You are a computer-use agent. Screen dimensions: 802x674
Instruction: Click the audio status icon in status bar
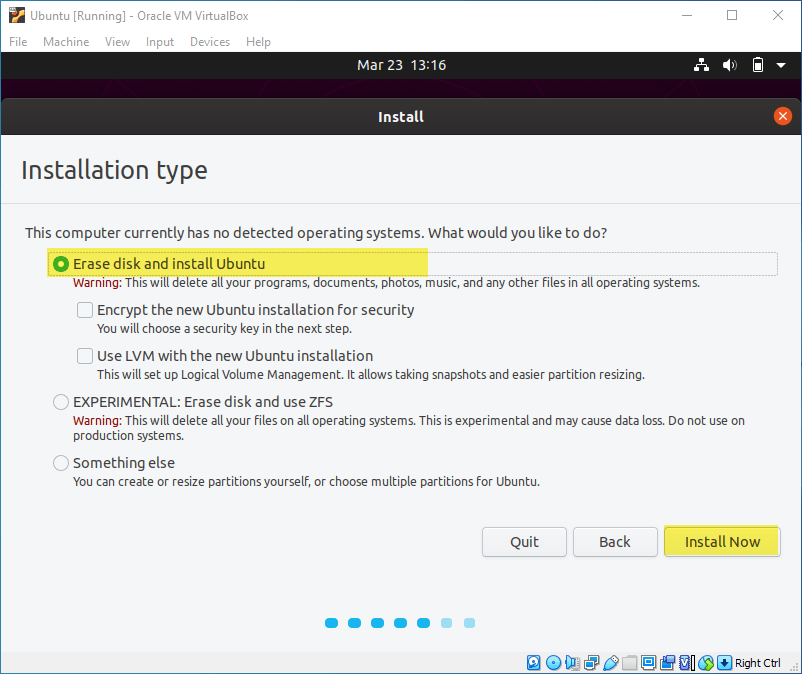[572, 663]
